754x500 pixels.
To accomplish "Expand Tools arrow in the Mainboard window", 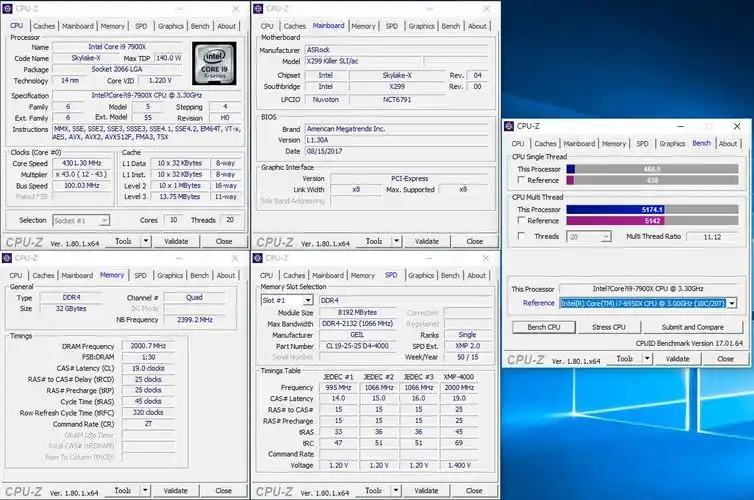I will 396,241.
